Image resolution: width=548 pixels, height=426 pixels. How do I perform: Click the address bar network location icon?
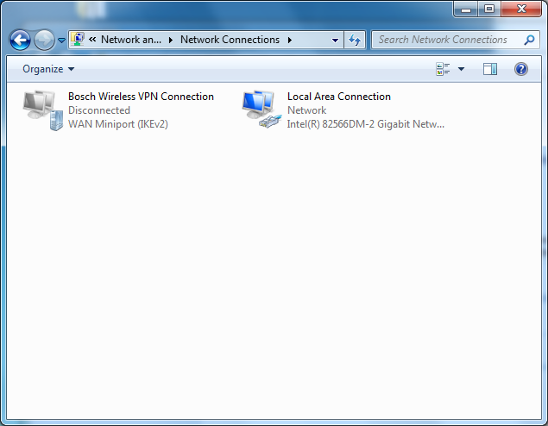(x=78, y=39)
